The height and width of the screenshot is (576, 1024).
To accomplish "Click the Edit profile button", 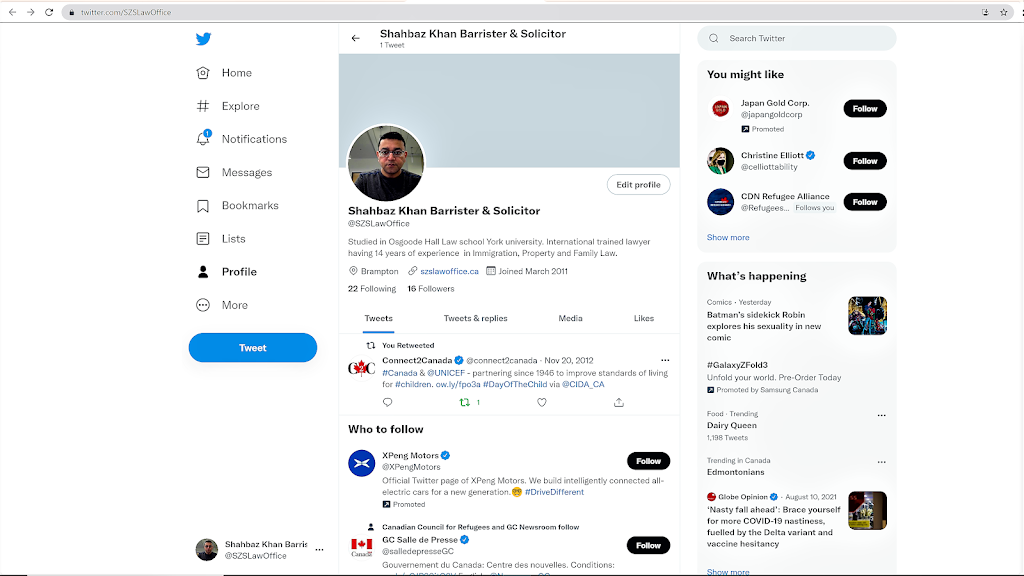I will point(638,185).
